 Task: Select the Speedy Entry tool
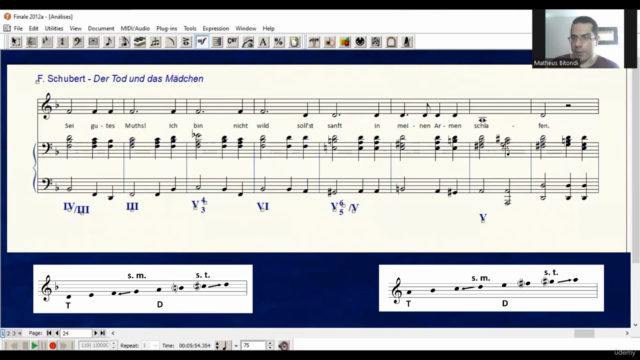pyautogui.click(x=124, y=42)
